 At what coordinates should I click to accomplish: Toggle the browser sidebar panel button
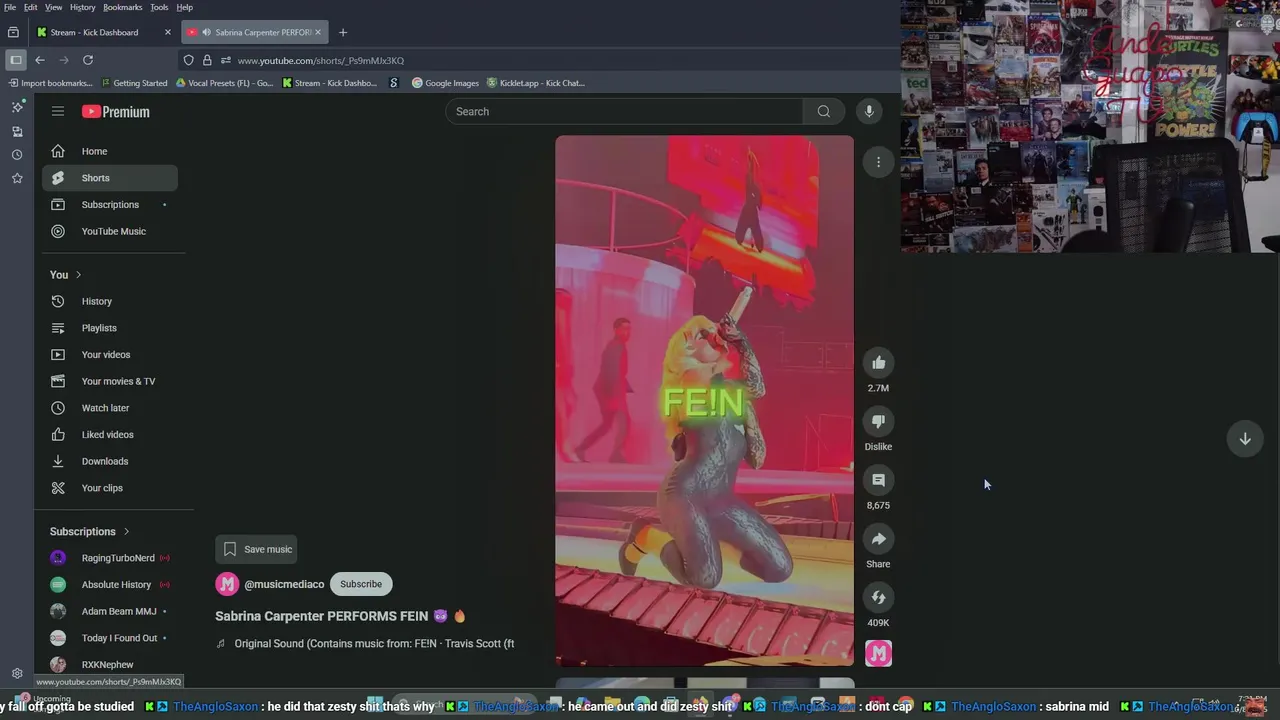pos(16,60)
